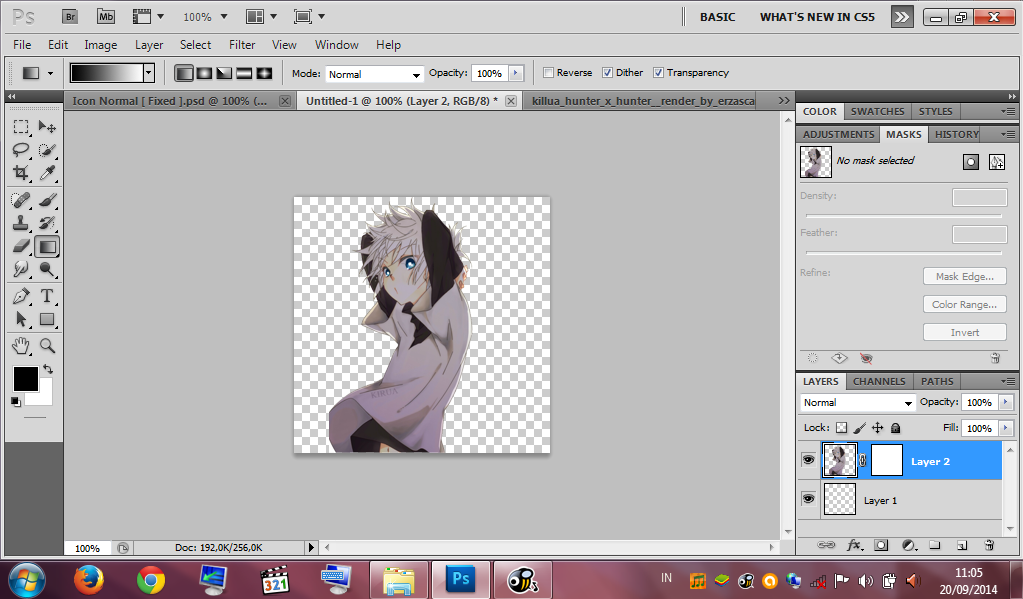Open the layer styles fx menu
Viewport: 1023px width, 599px height.
(853, 545)
